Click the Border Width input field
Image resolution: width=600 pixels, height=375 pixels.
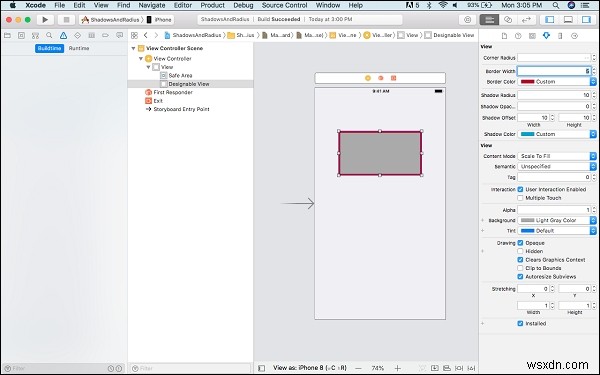click(554, 71)
